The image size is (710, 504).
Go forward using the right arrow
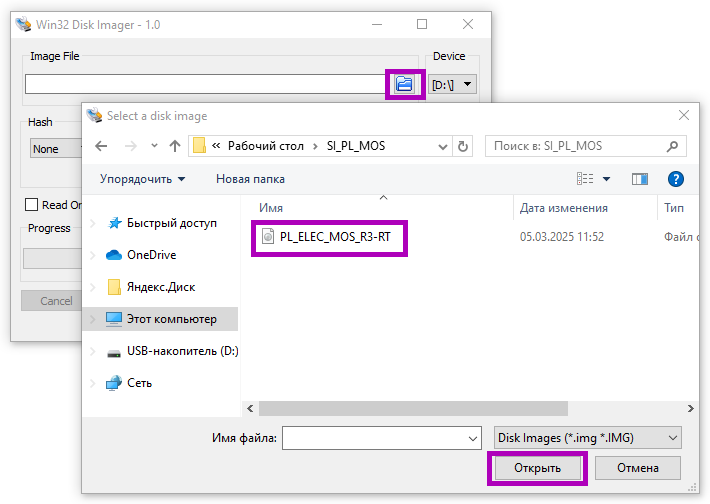pyautogui.click(x=131, y=146)
